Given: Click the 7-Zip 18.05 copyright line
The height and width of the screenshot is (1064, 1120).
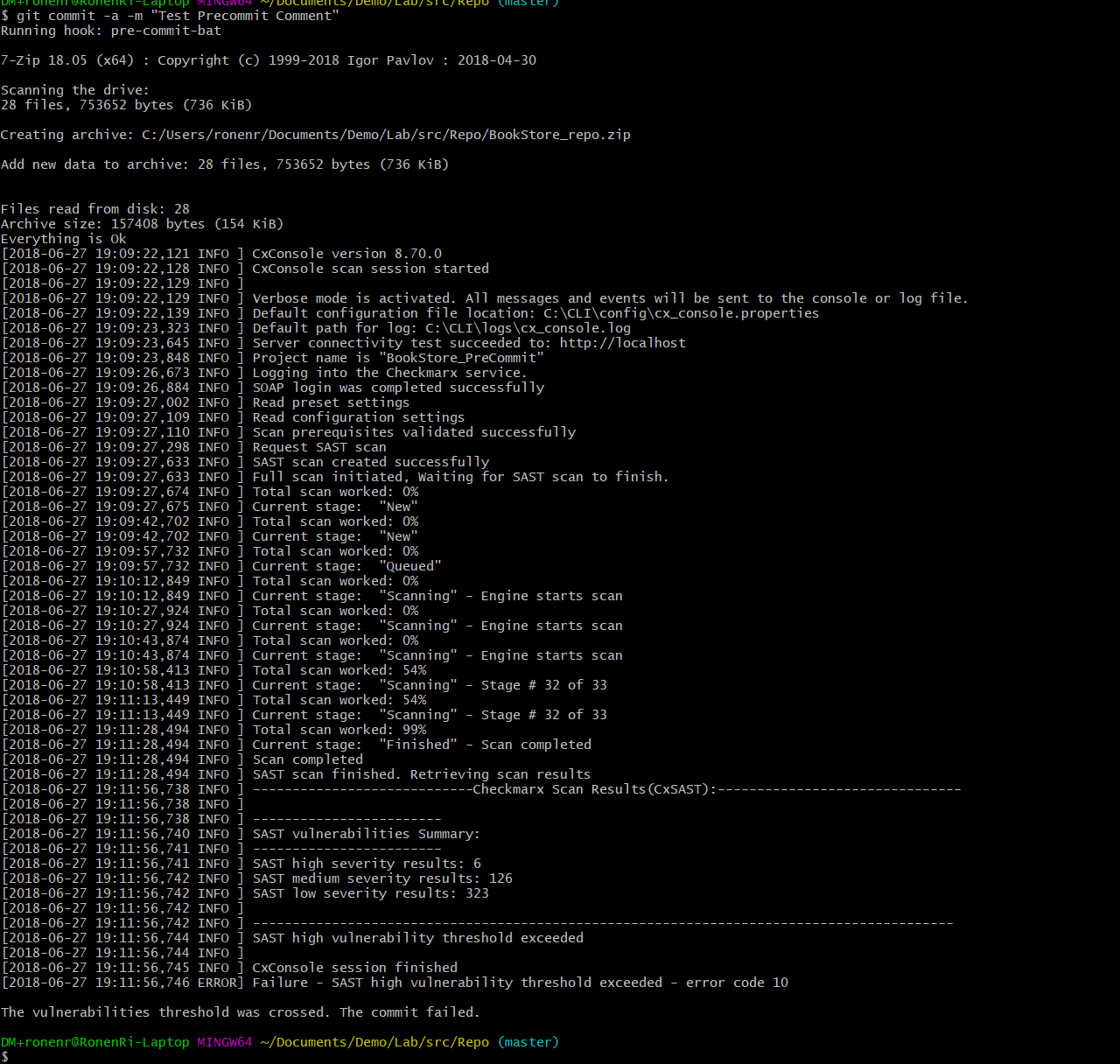Looking at the screenshot, I should pos(268,60).
